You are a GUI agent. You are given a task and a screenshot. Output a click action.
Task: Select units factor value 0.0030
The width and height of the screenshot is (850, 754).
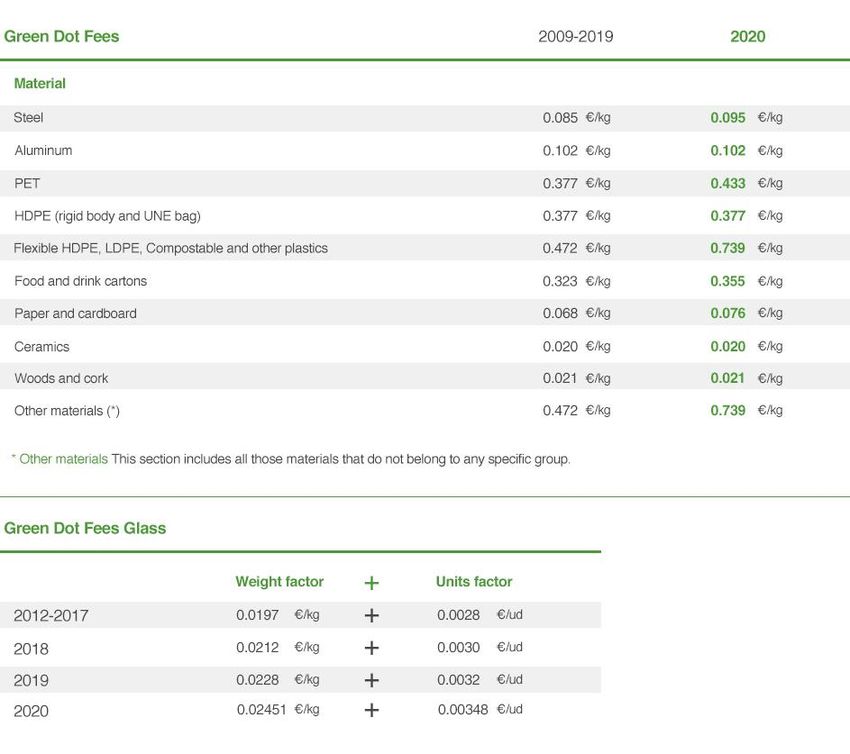pyautogui.click(x=459, y=647)
